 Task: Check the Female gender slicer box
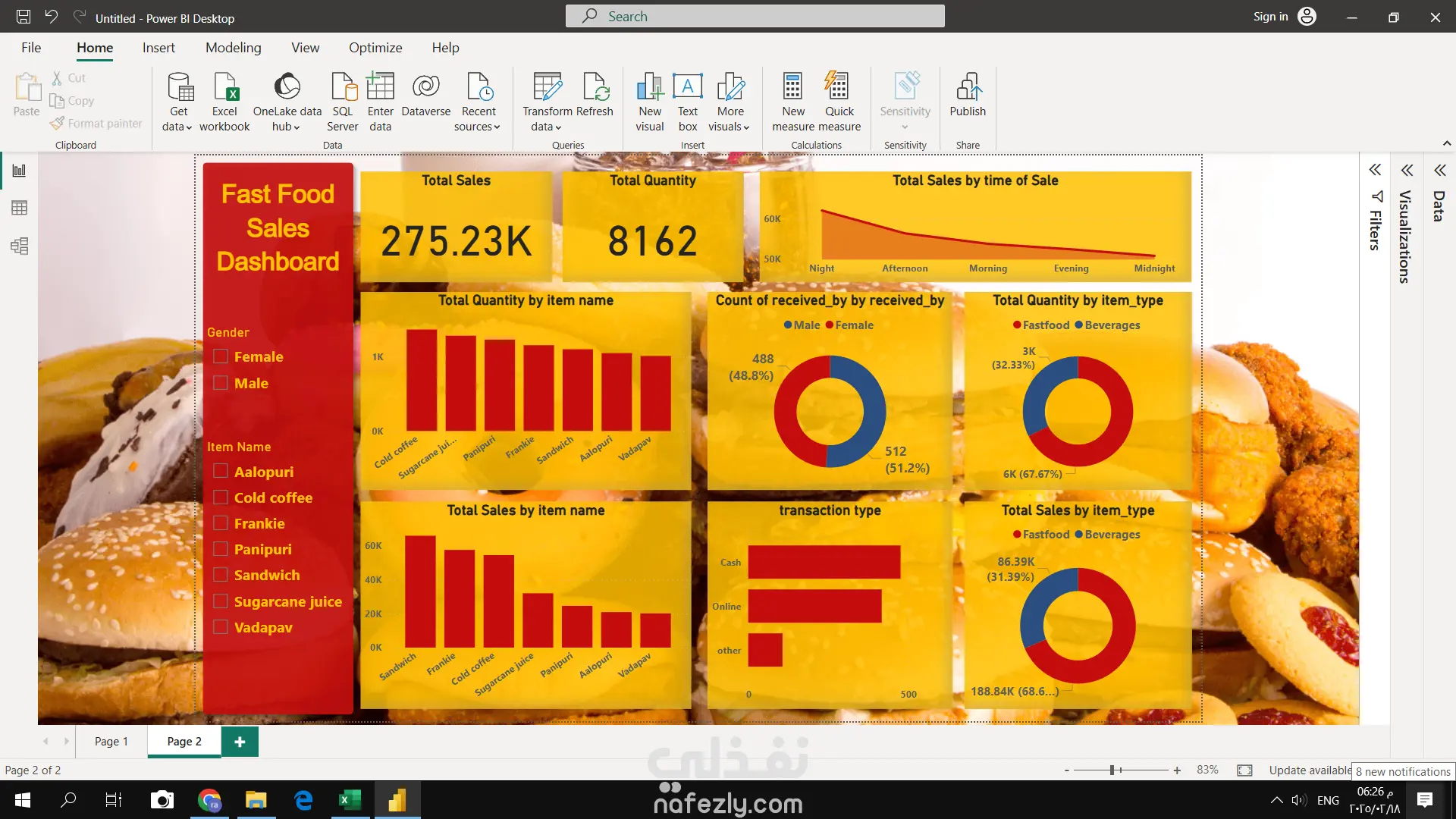pos(221,356)
